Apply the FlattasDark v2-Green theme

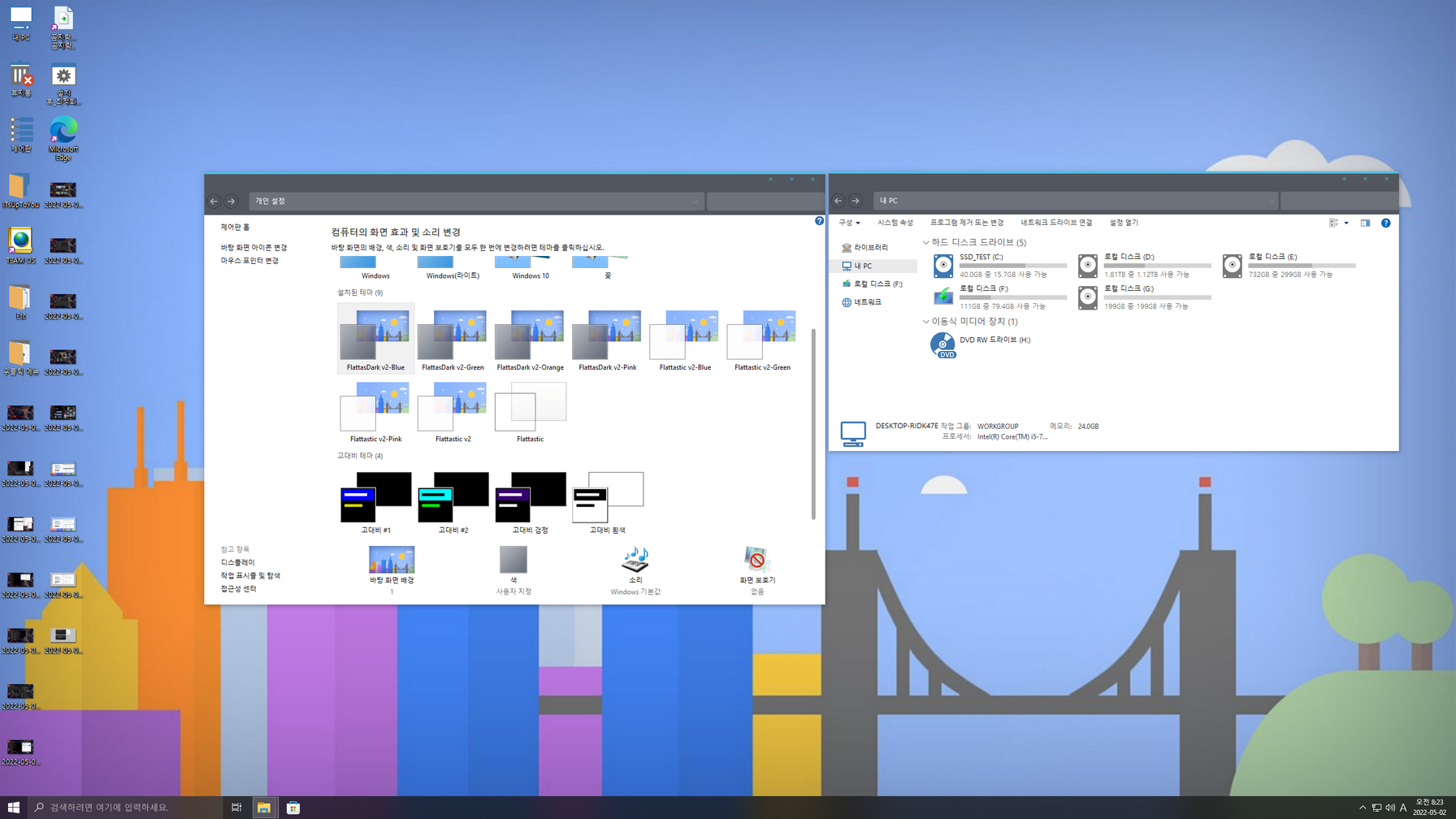click(x=453, y=339)
